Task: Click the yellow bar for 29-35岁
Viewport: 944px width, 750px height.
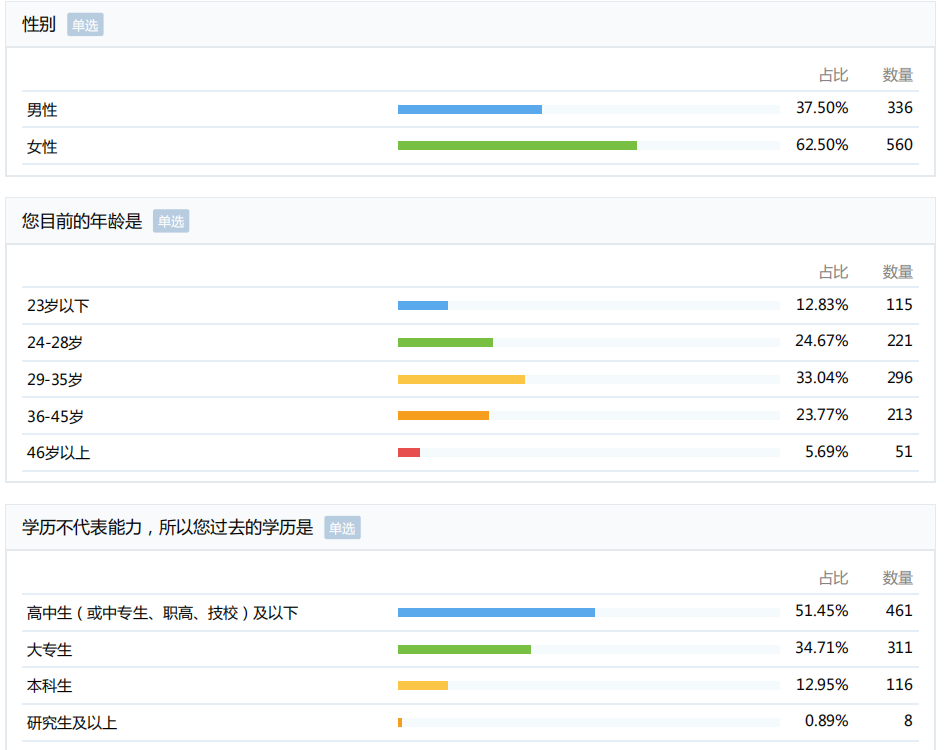Action: (460, 378)
